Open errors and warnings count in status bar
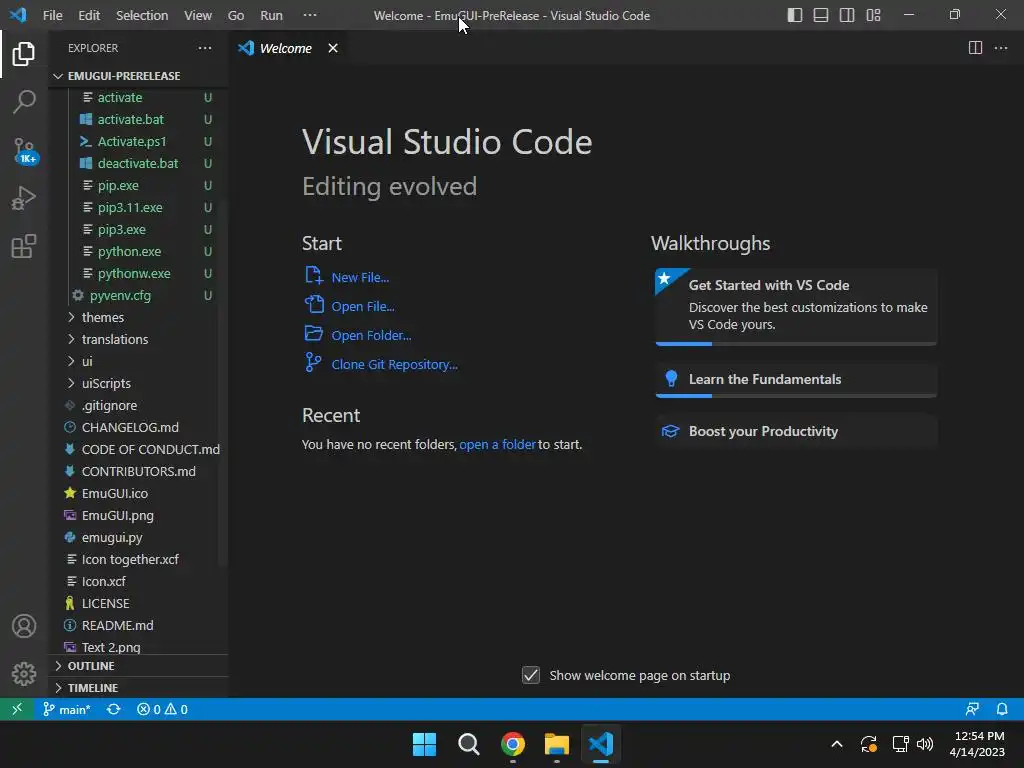The width and height of the screenshot is (1024, 768). coord(163,709)
